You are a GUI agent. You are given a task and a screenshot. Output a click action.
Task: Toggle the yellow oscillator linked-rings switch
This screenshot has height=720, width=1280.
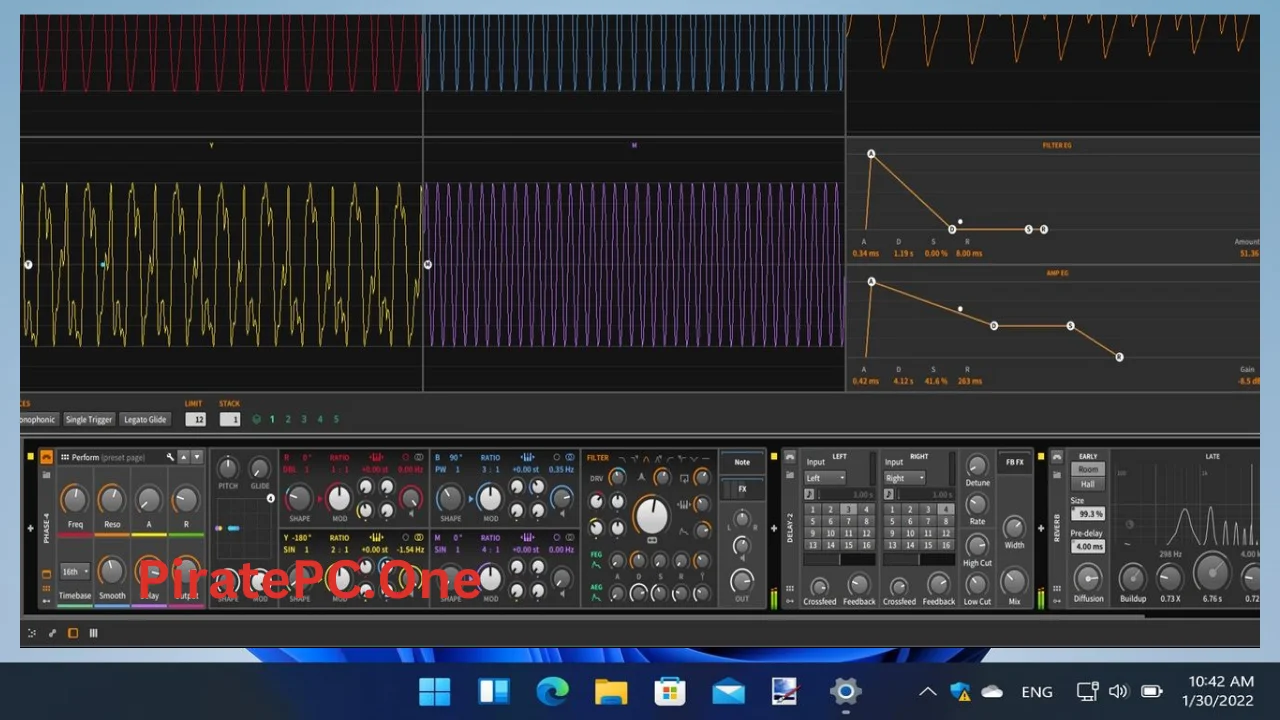coord(418,537)
